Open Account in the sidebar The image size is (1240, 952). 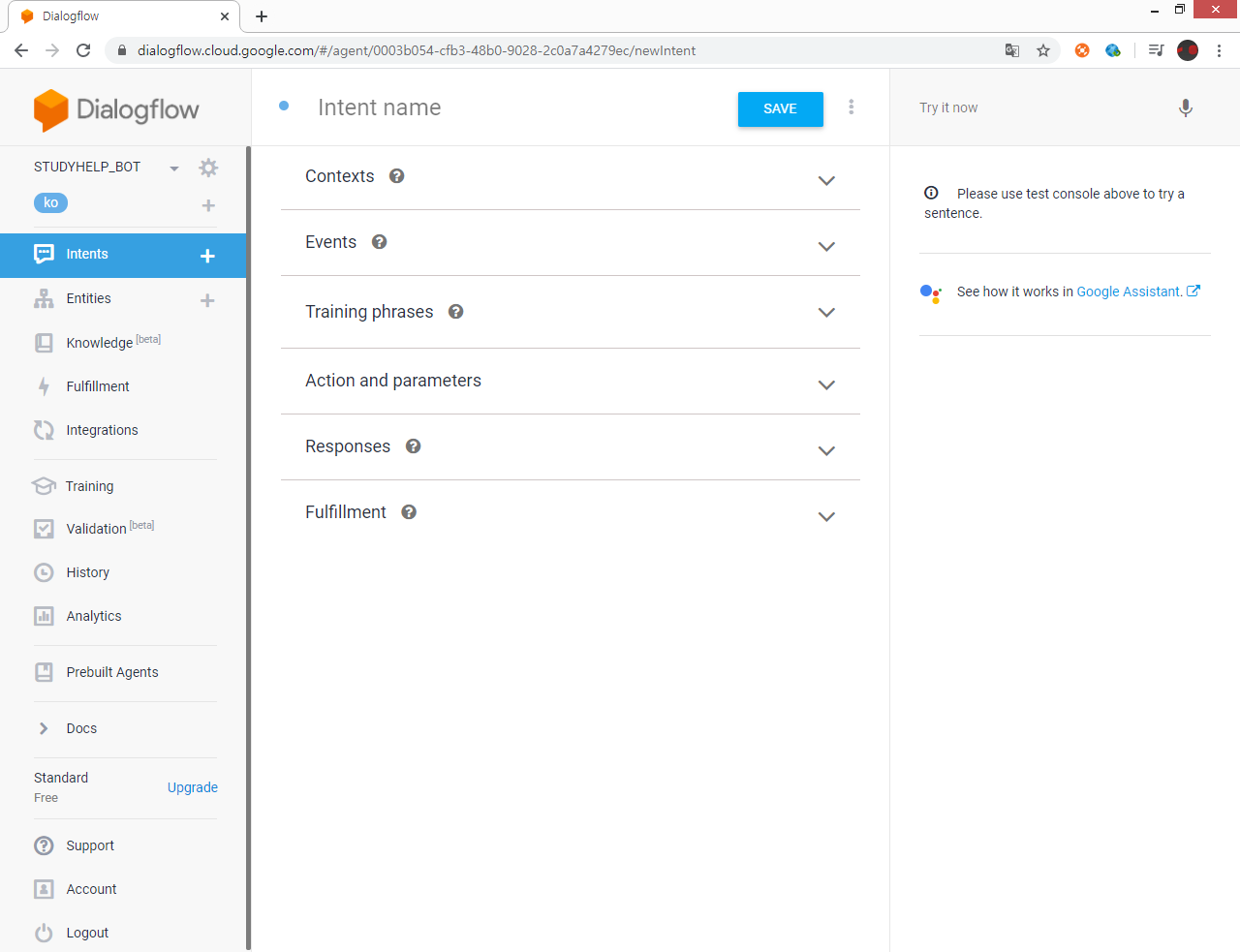[x=91, y=889]
